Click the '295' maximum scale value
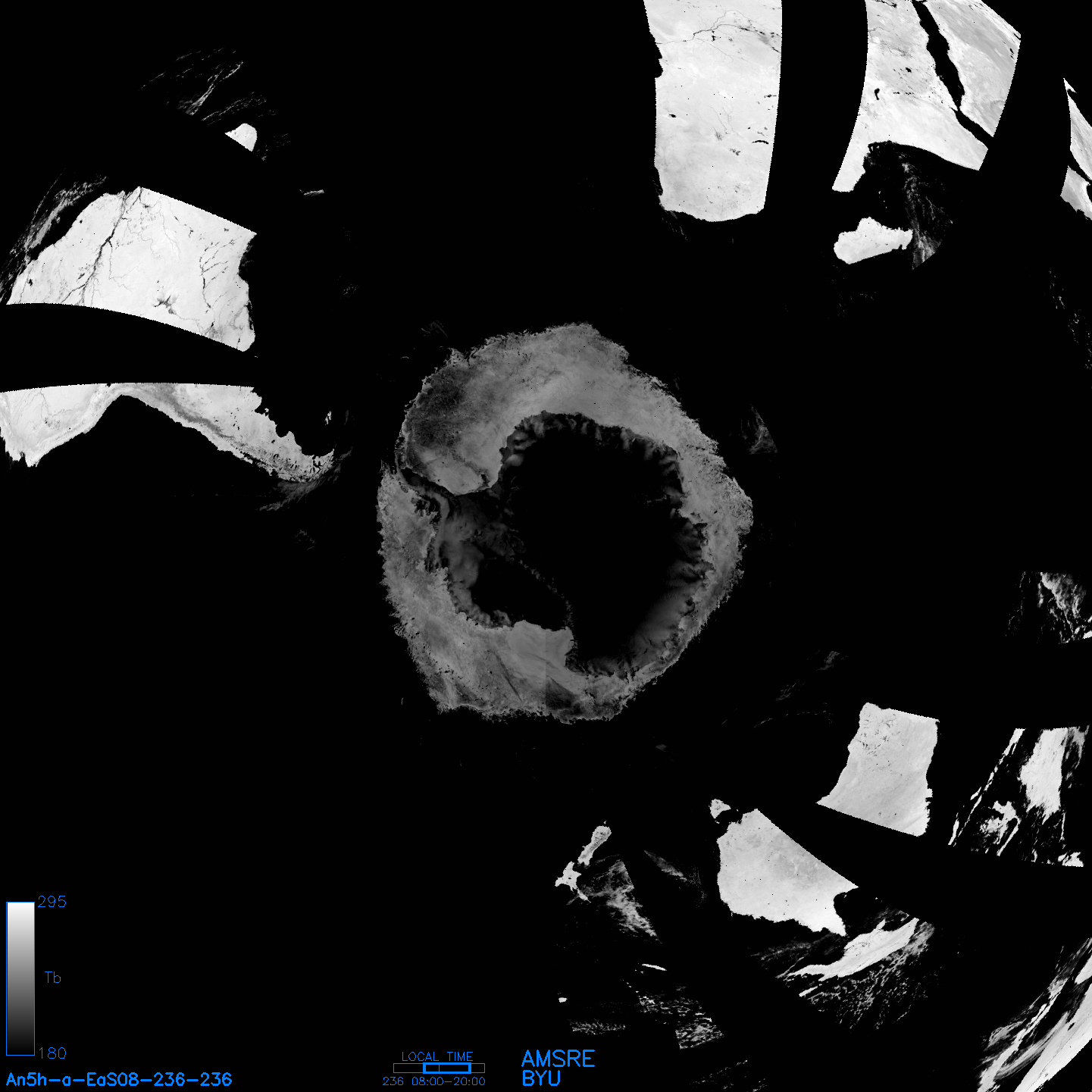The width and height of the screenshot is (1092, 1092). pos(52,902)
